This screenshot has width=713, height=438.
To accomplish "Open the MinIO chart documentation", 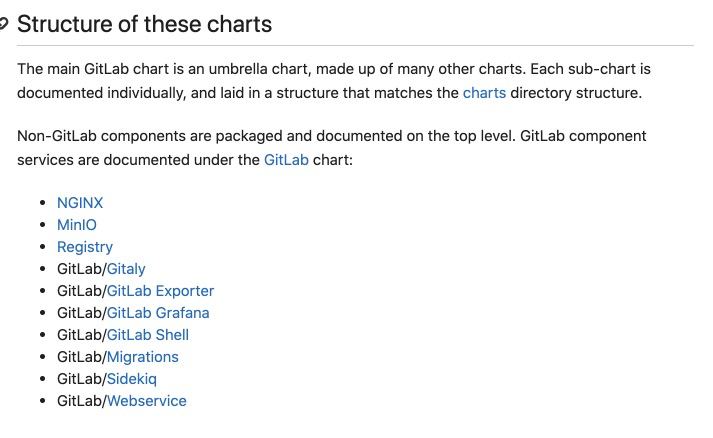I will pyautogui.click(x=77, y=225).
